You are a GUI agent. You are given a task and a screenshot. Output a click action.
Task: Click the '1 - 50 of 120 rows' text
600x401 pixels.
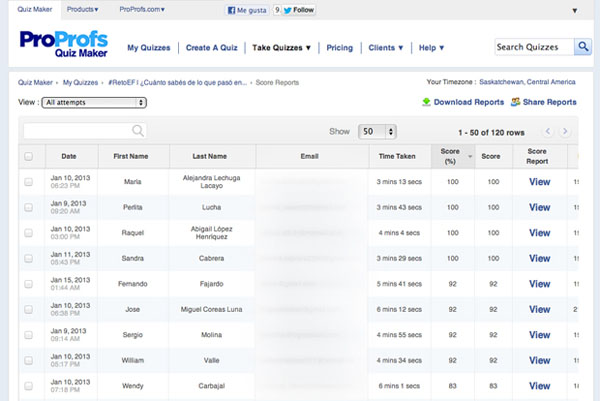coord(491,133)
